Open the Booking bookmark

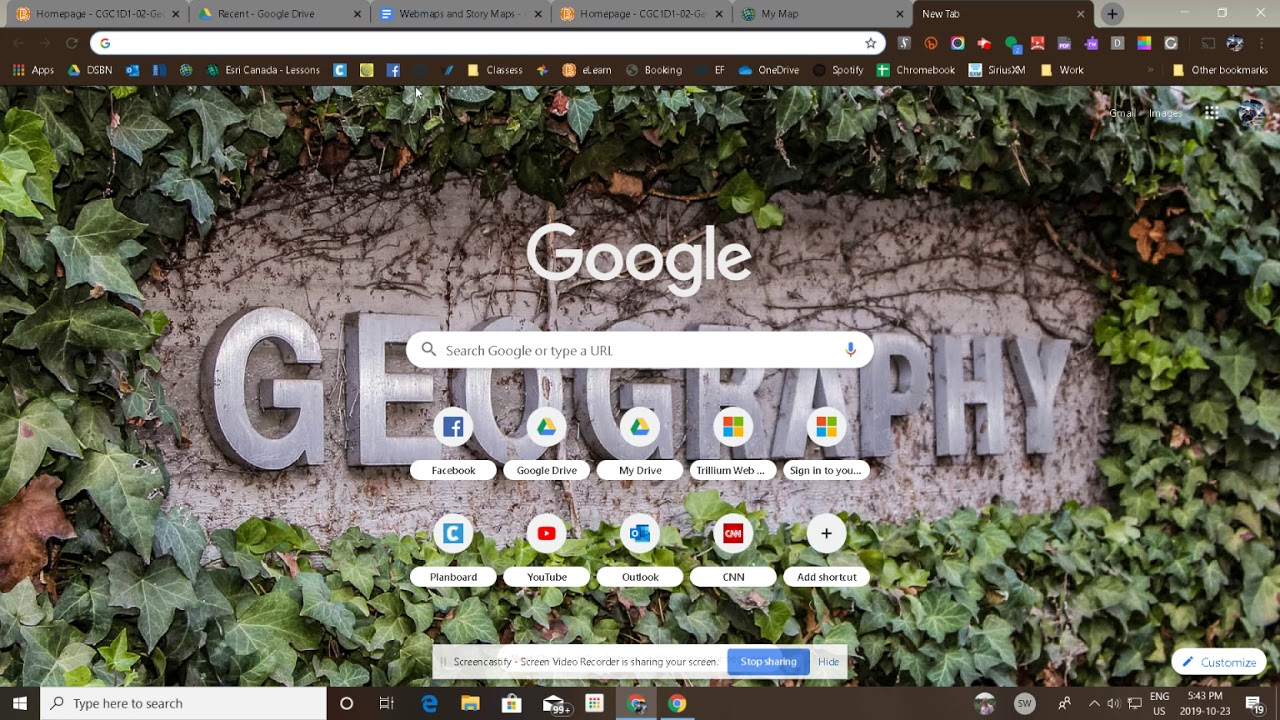[x=653, y=70]
